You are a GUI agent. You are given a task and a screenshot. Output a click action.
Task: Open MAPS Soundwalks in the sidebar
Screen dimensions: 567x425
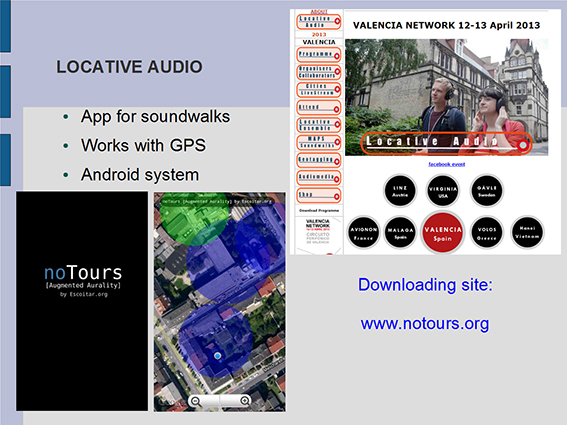[319, 142]
